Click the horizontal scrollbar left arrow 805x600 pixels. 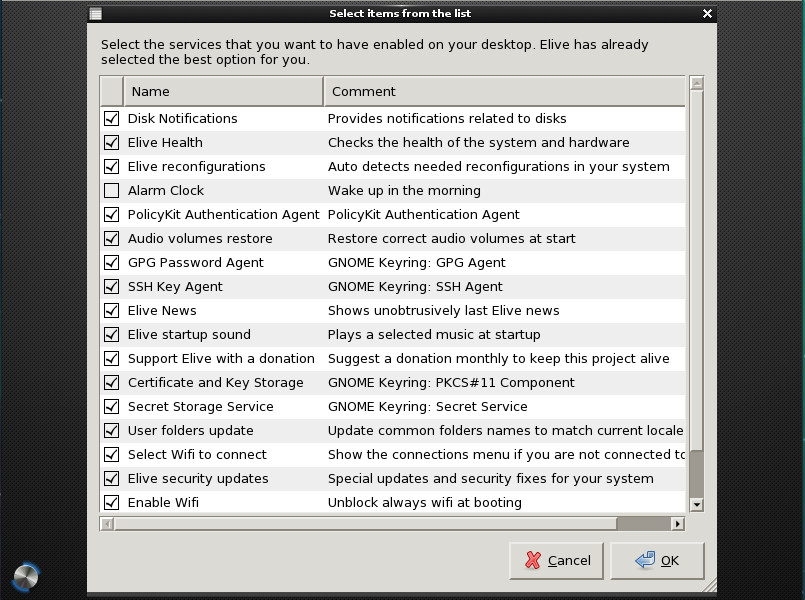(x=107, y=523)
